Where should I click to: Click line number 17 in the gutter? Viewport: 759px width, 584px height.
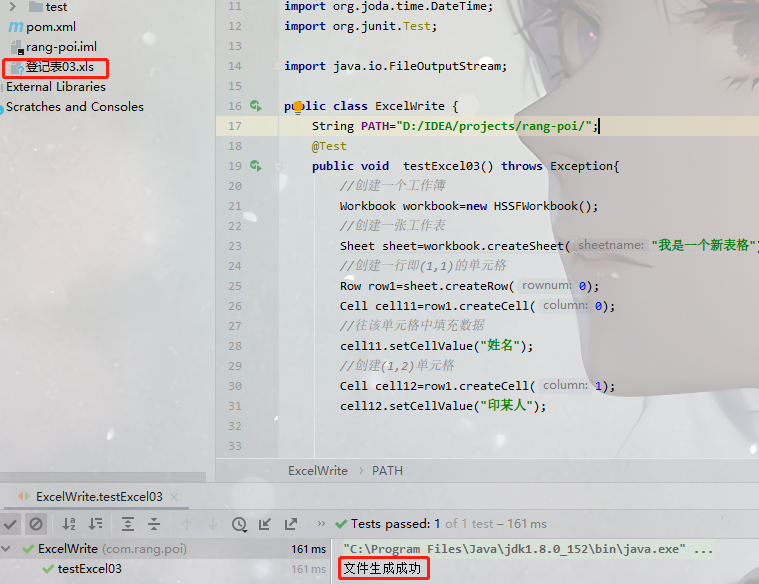pos(235,126)
